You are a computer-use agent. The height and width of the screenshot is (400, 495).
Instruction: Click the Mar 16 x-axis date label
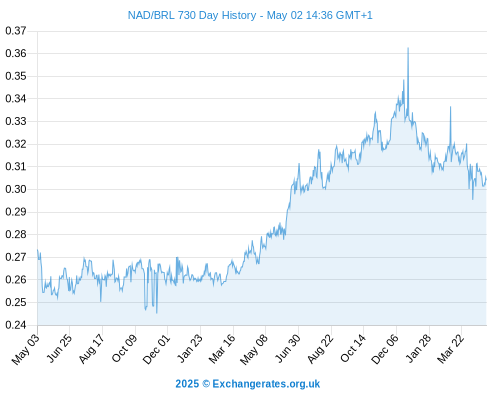coord(222,349)
